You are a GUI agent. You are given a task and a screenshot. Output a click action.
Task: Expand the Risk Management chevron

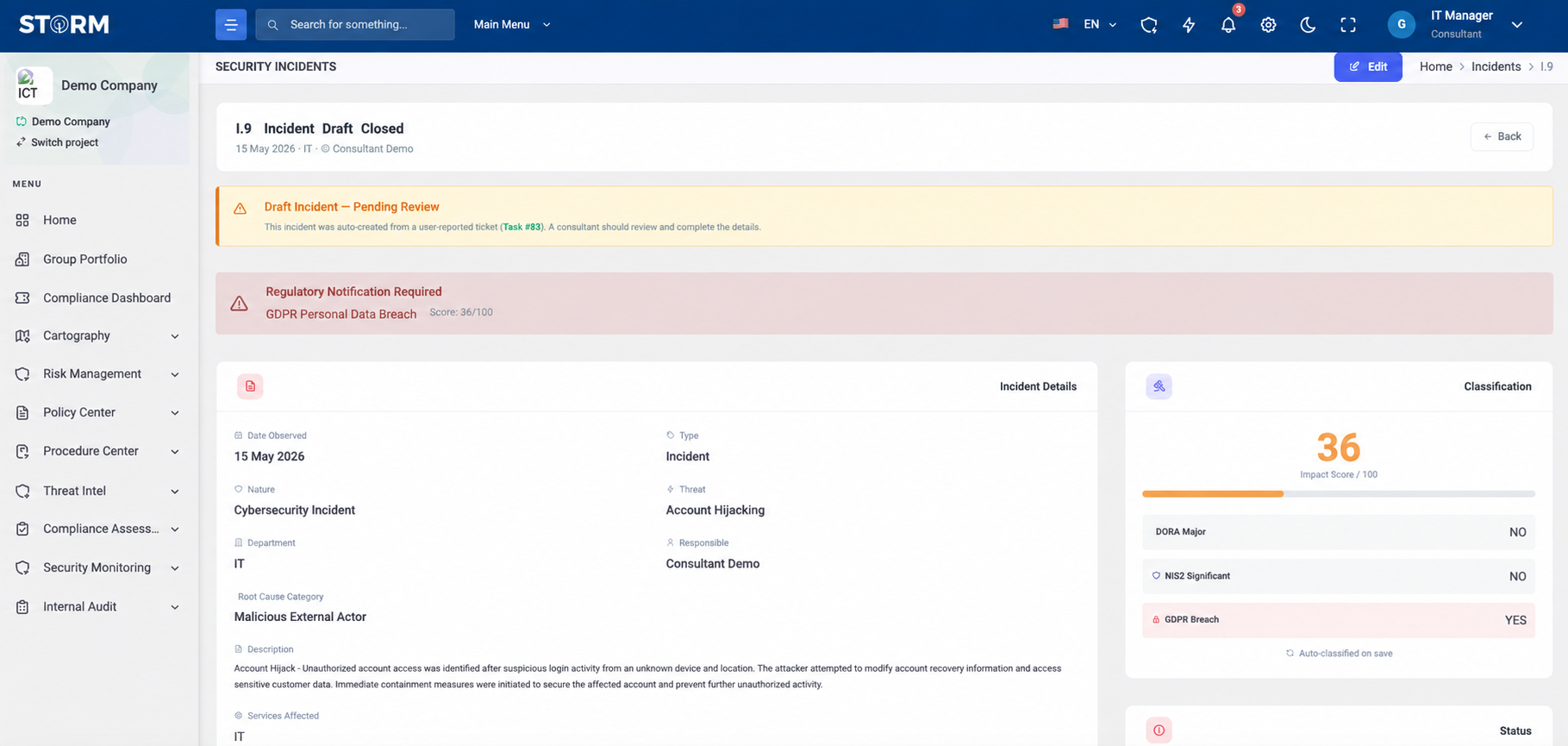click(175, 374)
